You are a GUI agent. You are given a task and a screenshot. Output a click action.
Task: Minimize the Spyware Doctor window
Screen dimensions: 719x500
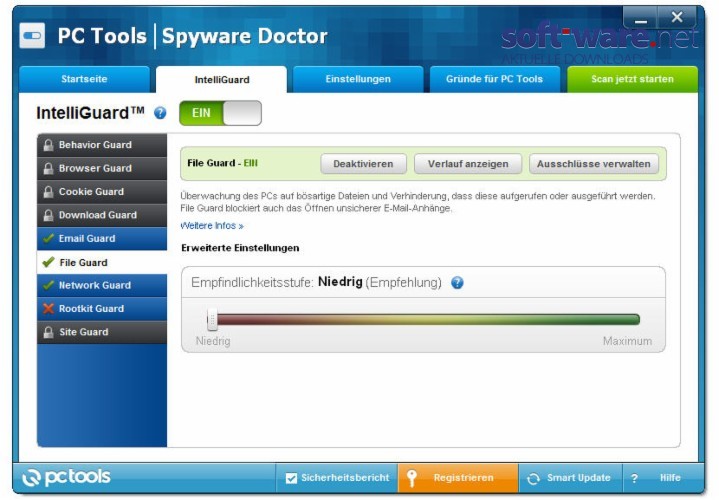tap(641, 18)
